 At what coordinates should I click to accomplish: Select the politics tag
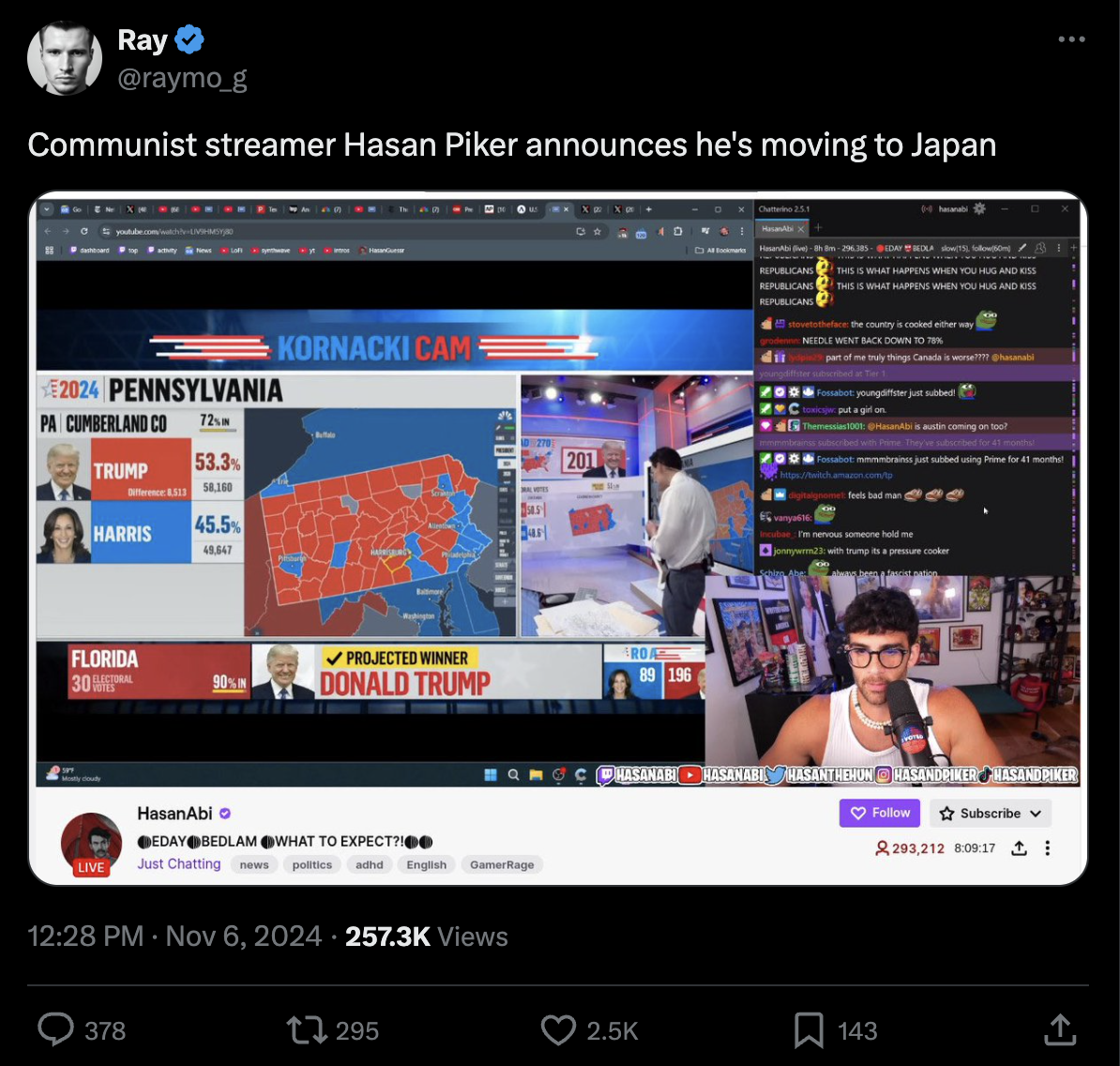[312, 864]
